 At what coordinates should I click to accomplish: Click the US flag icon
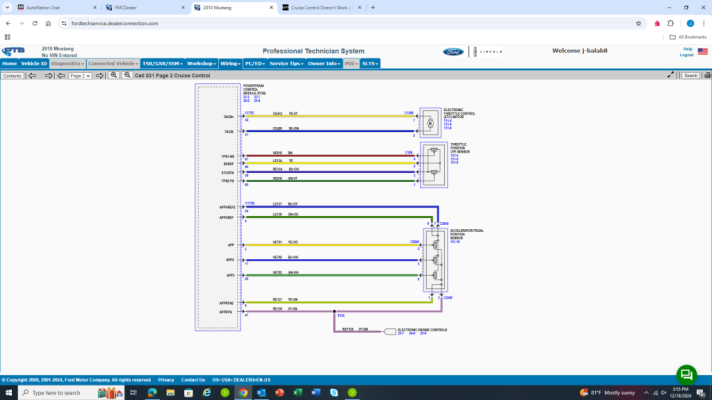(x=702, y=51)
